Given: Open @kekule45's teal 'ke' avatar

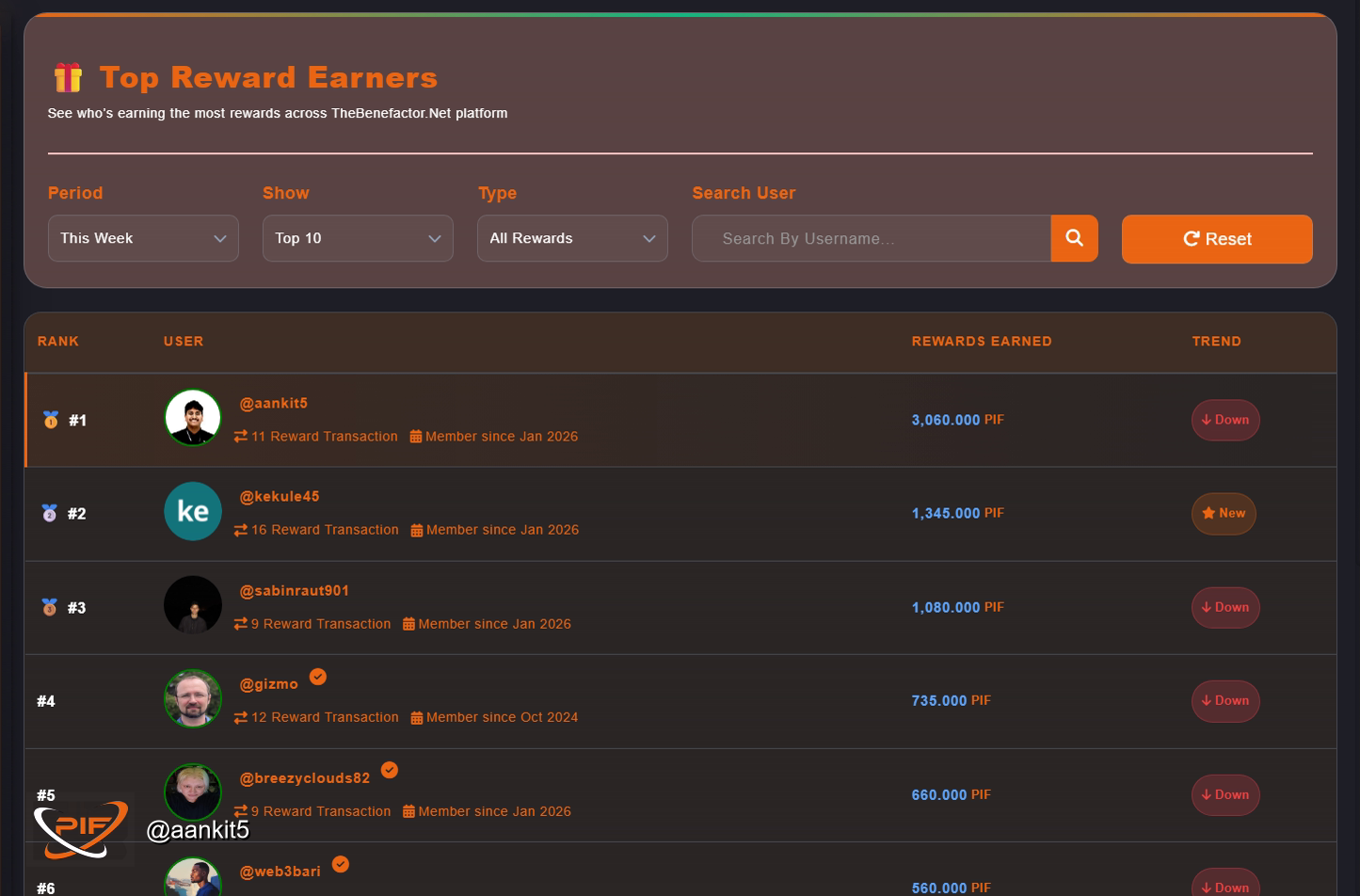Looking at the screenshot, I should tap(193, 511).
